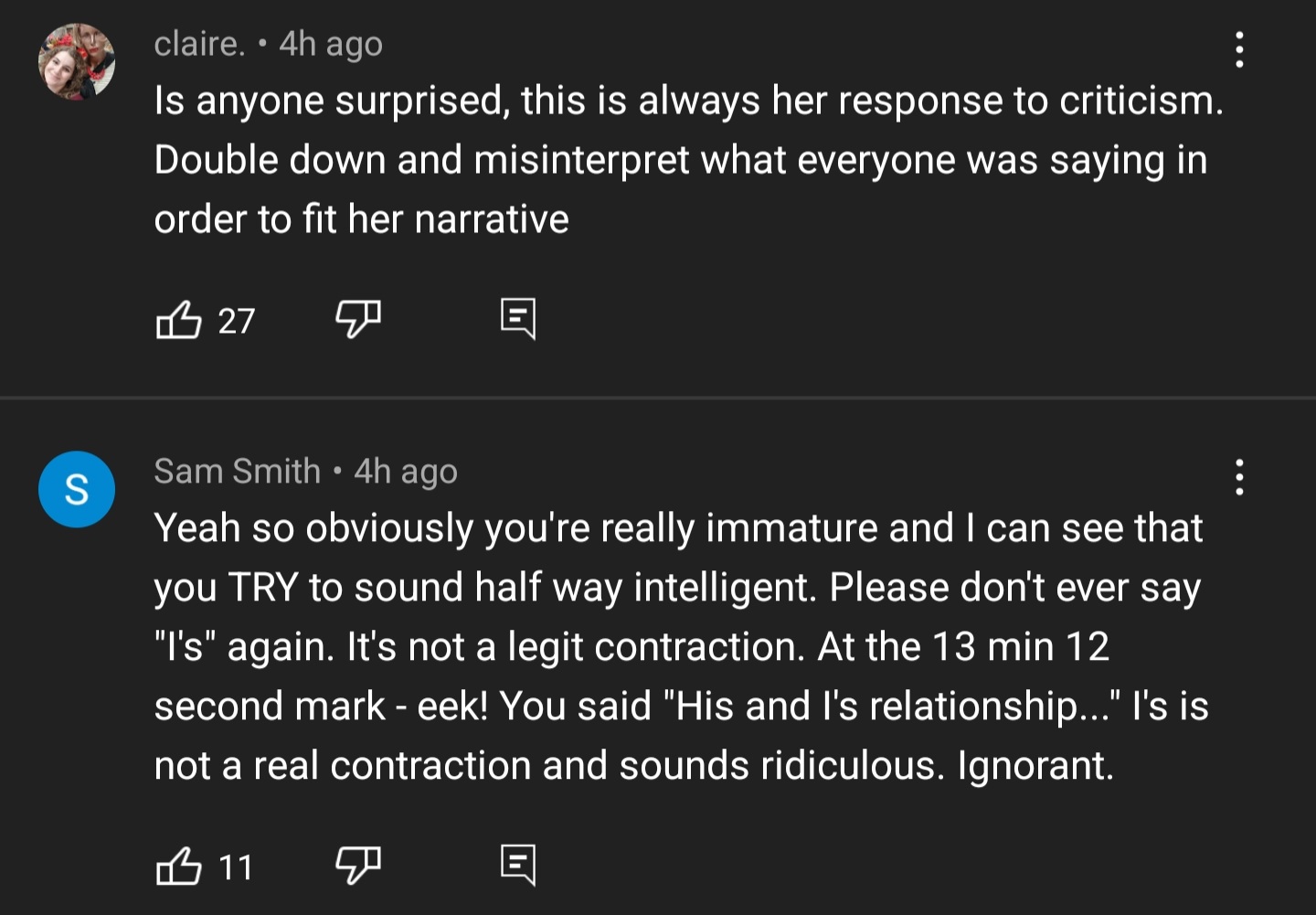Select claire.'s comment text about criticism
The image size is (1316, 915).
[688, 160]
